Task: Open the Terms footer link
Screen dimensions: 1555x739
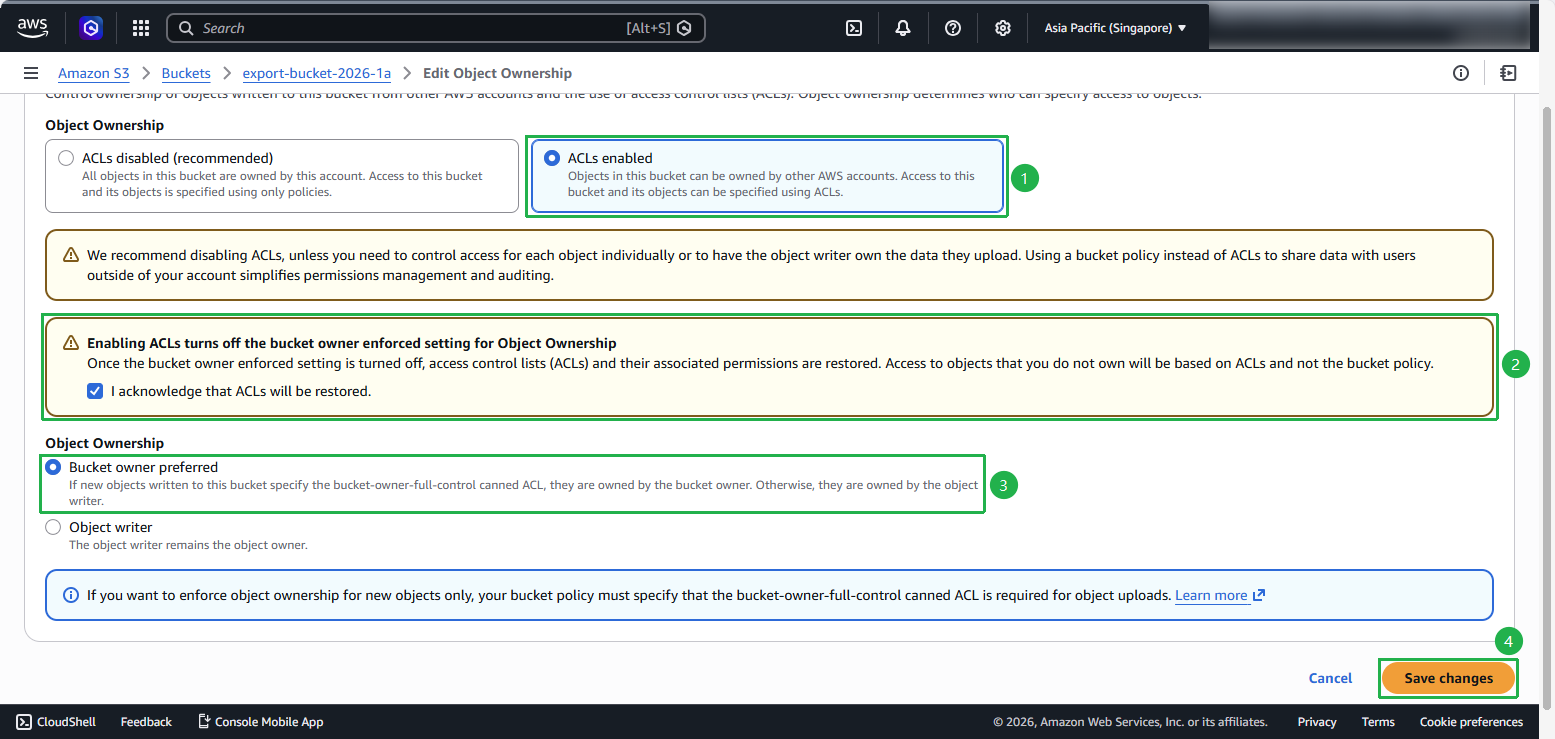Action: (1378, 722)
